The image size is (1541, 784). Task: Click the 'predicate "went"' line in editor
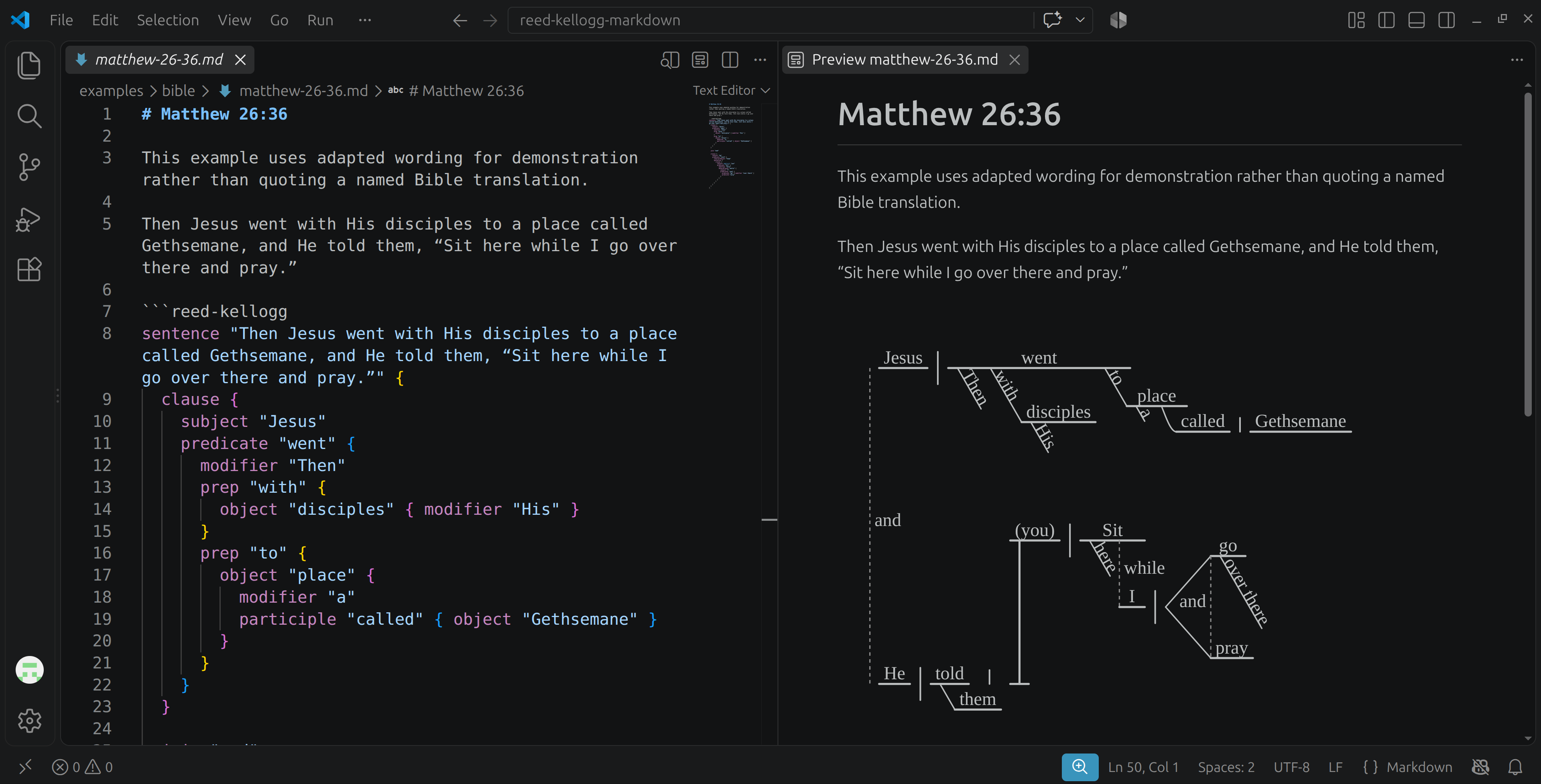268,444
